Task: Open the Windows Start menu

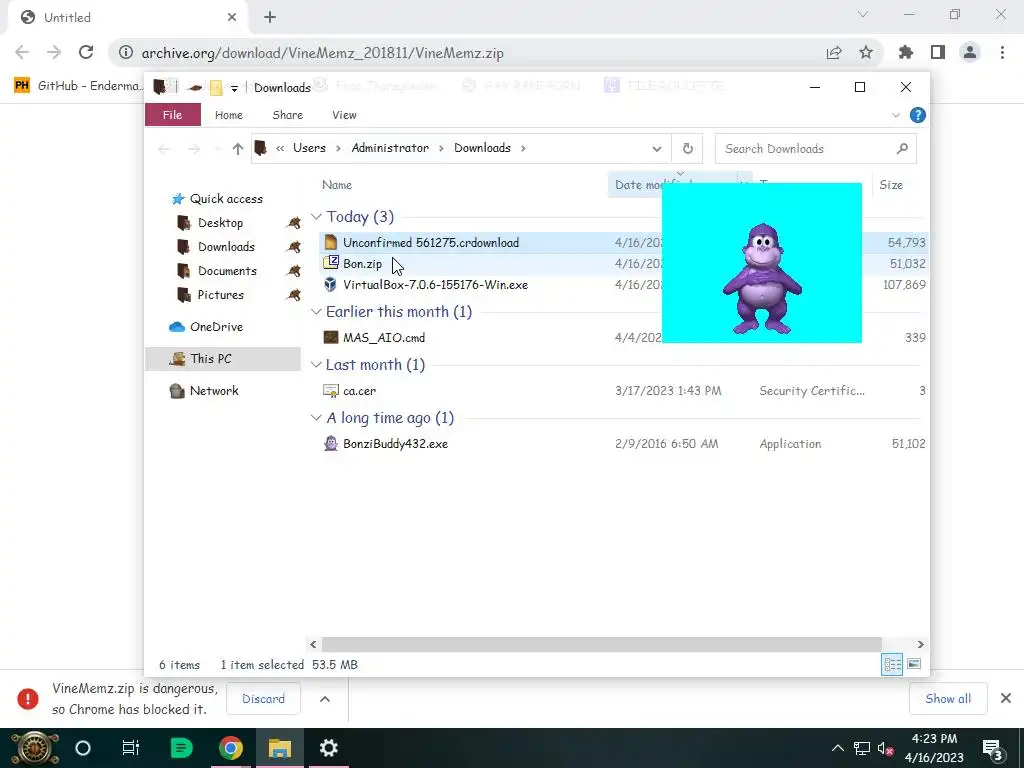Action: click(35, 748)
